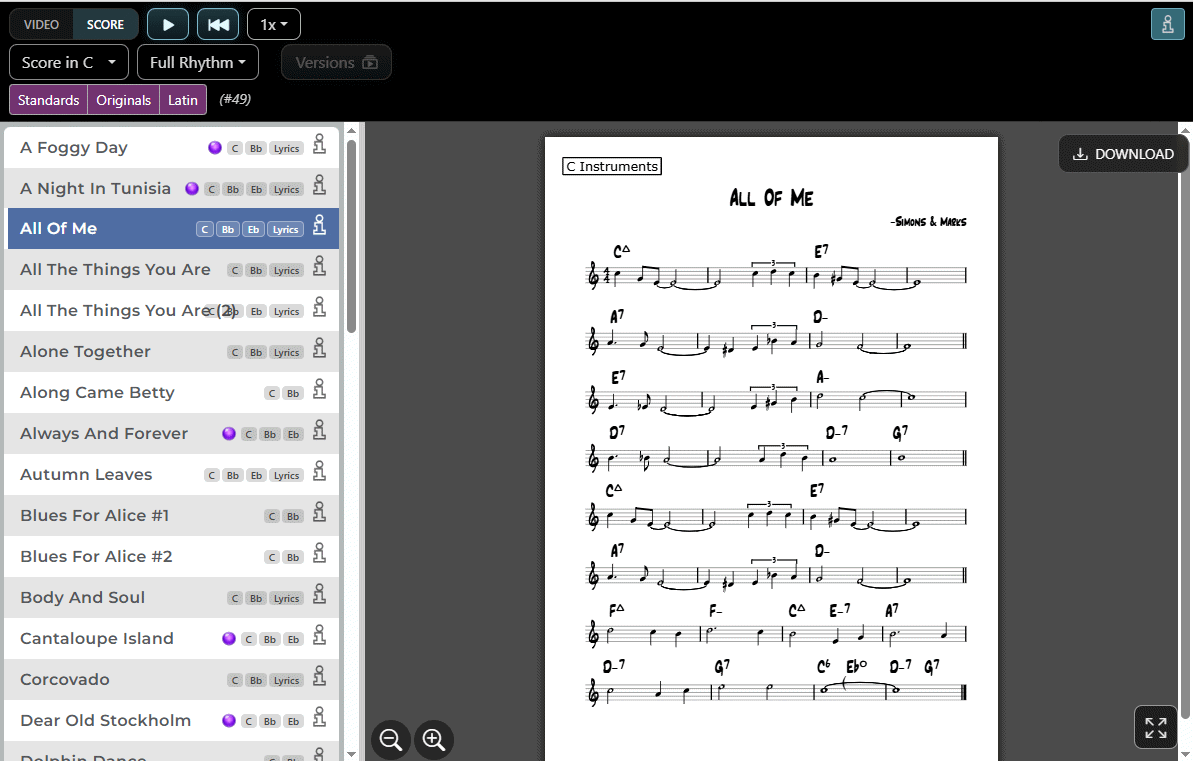Select the Lyrics badge on All Of Me

tap(285, 229)
